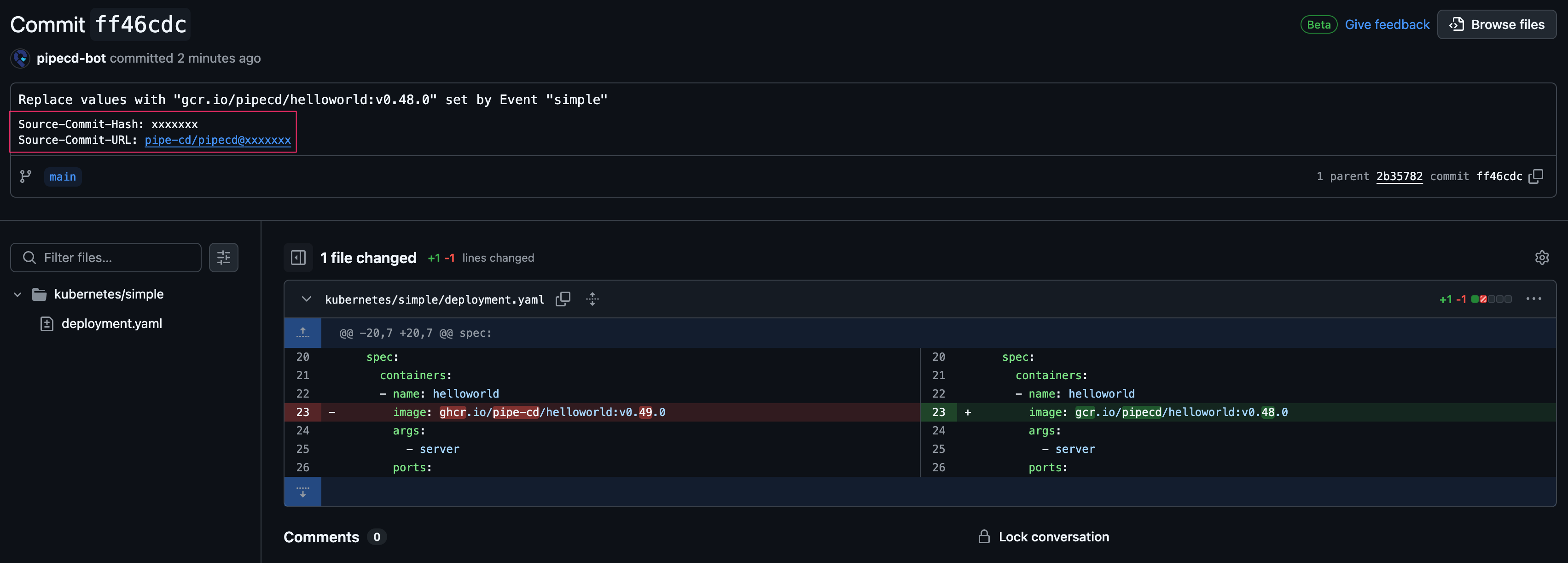1568x563 pixels.
Task: Click the Lock conversation padlock
Action: click(x=984, y=537)
